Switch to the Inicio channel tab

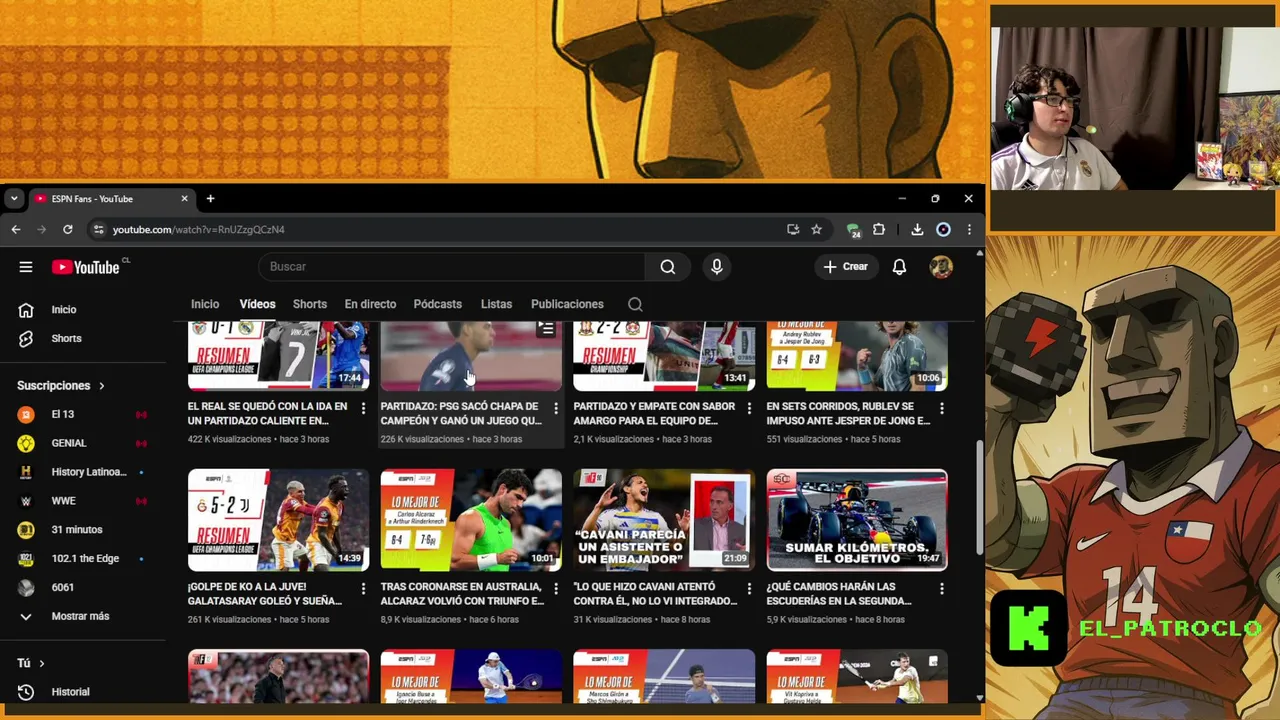tap(205, 304)
